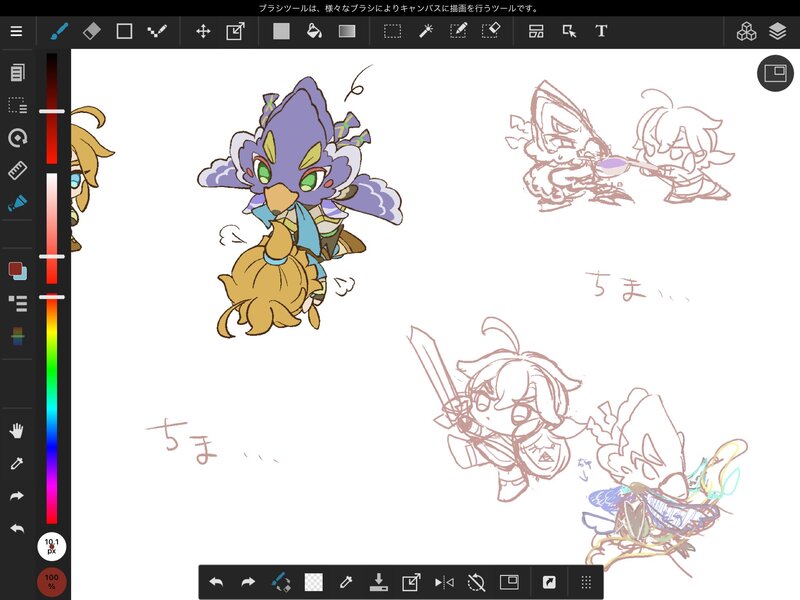
Task: Click the redo arrow in left sidebar
Action: tap(16, 495)
